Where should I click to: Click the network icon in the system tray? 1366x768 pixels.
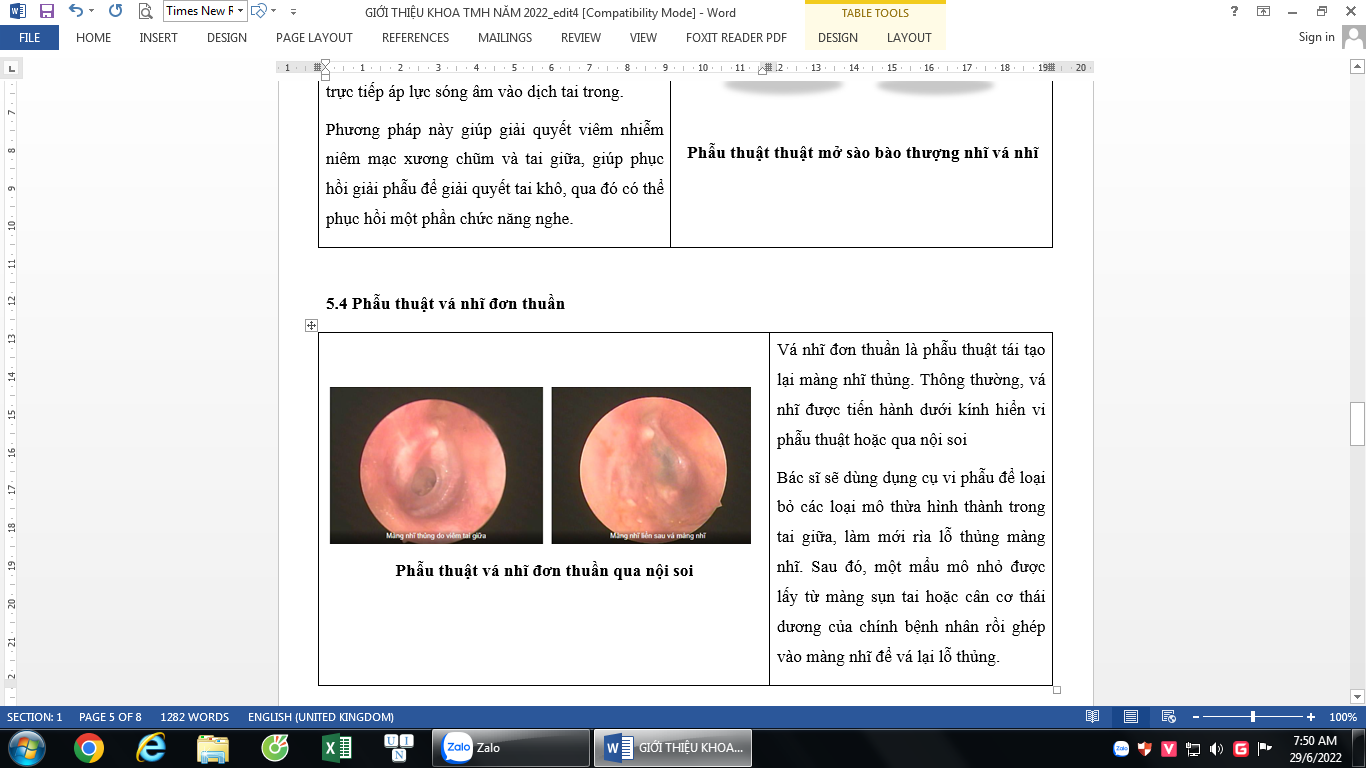coord(1193,748)
